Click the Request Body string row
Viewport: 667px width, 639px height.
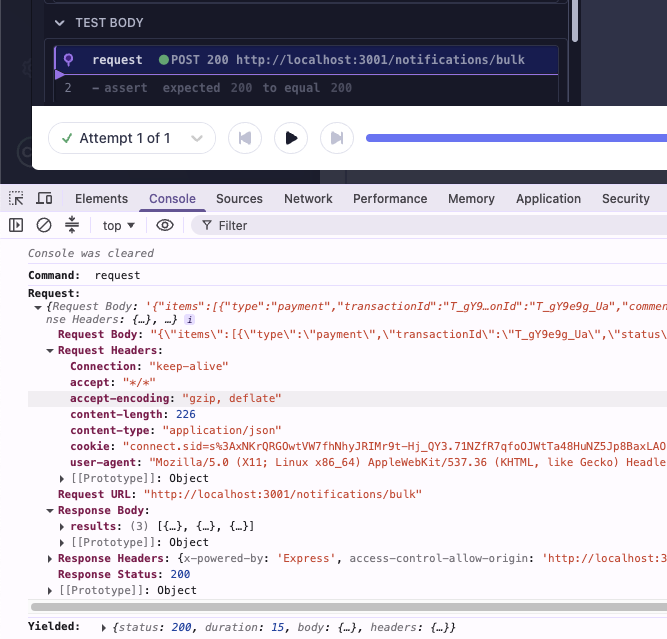pos(348,335)
